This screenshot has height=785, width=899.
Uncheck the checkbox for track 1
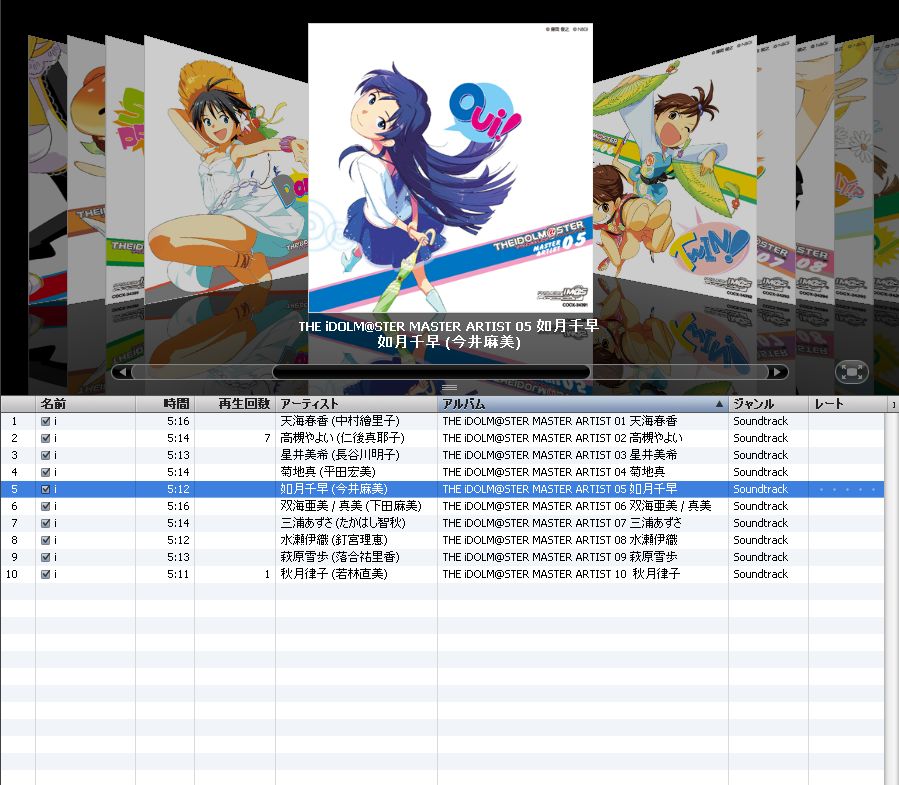46,421
